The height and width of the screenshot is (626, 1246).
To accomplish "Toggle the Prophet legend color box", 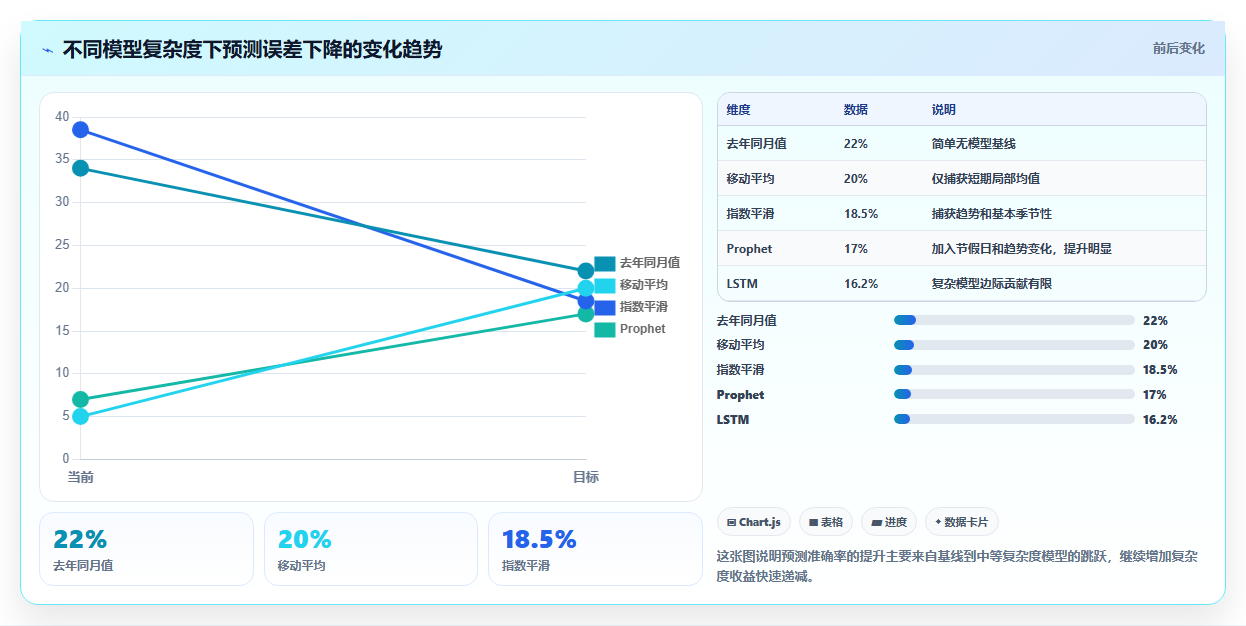I will pos(605,329).
